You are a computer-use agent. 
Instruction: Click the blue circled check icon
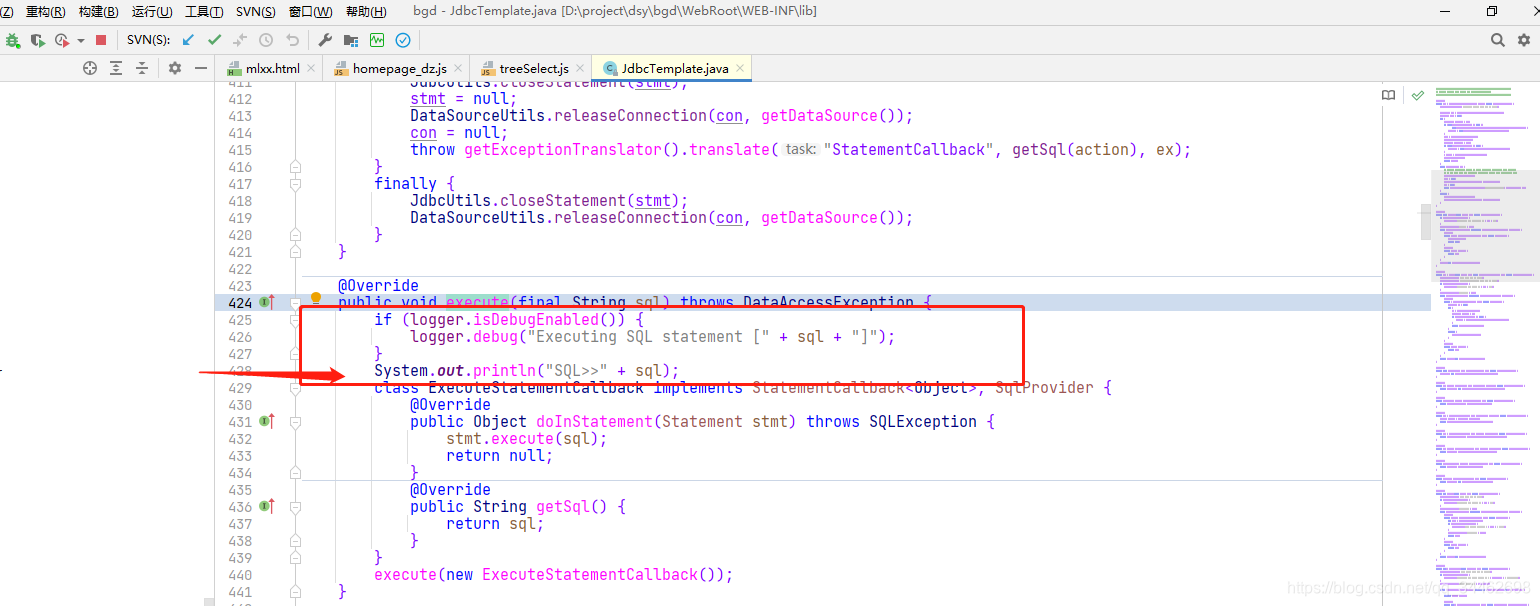pyautogui.click(x=403, y=40)
